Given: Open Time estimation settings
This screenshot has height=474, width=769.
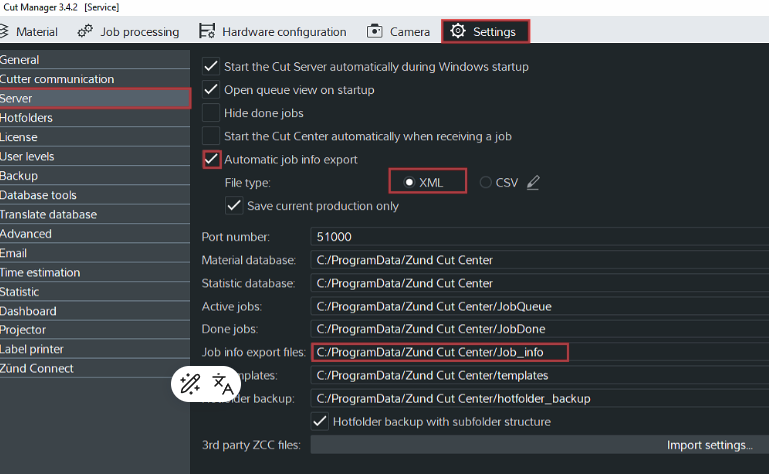Looking at the screenshot, I should pyautogui.click(x=95, y=272).
